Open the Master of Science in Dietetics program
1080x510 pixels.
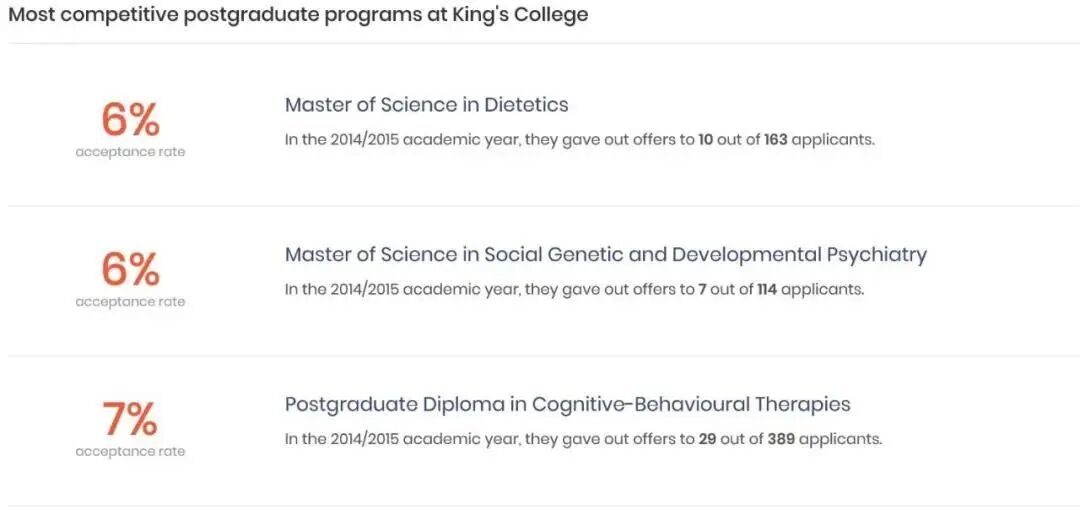click(426, 105)
